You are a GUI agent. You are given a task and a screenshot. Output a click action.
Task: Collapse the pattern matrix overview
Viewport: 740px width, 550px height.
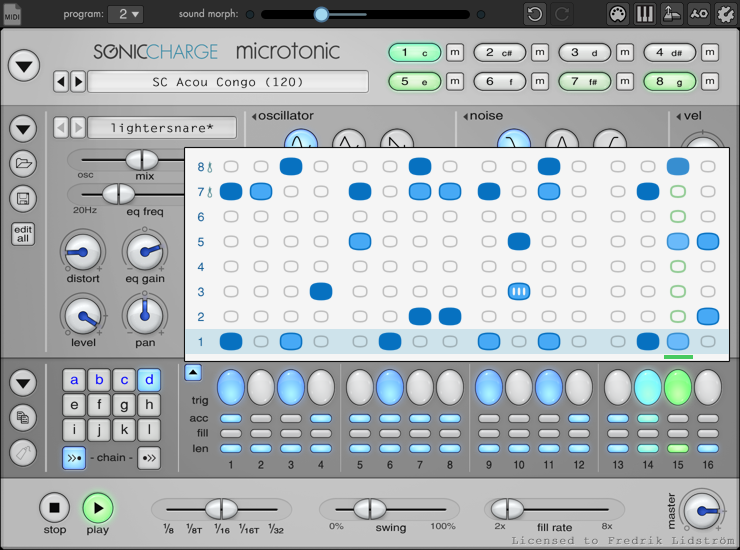193,372
